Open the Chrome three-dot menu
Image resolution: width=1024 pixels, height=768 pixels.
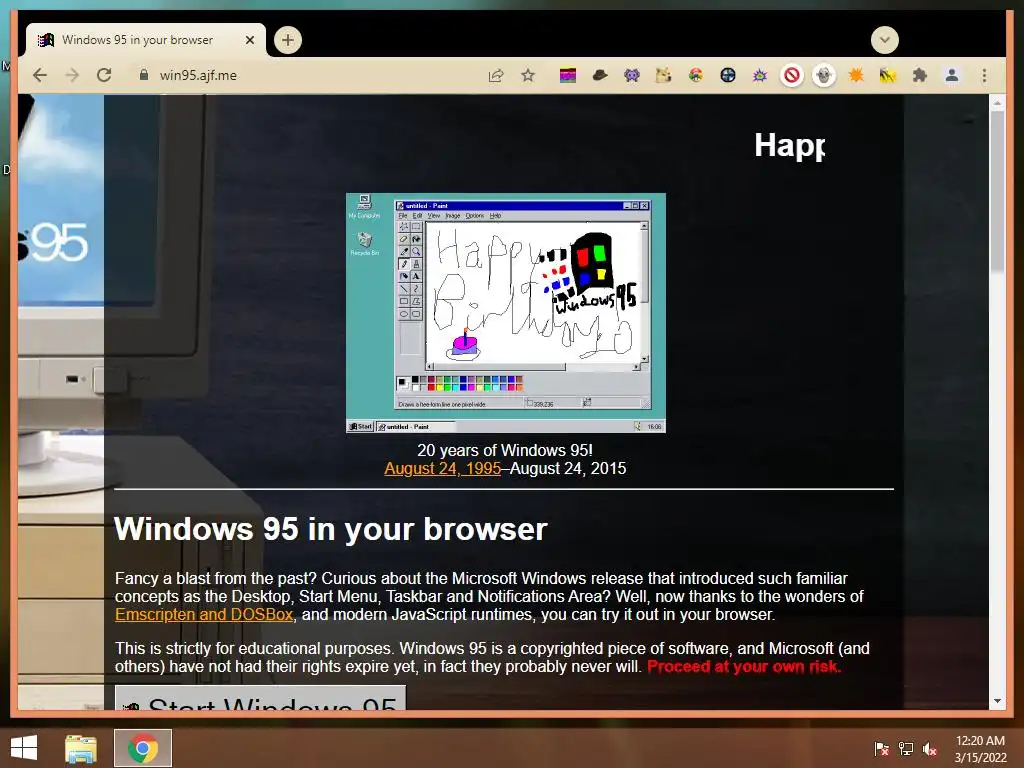[984, 76]
